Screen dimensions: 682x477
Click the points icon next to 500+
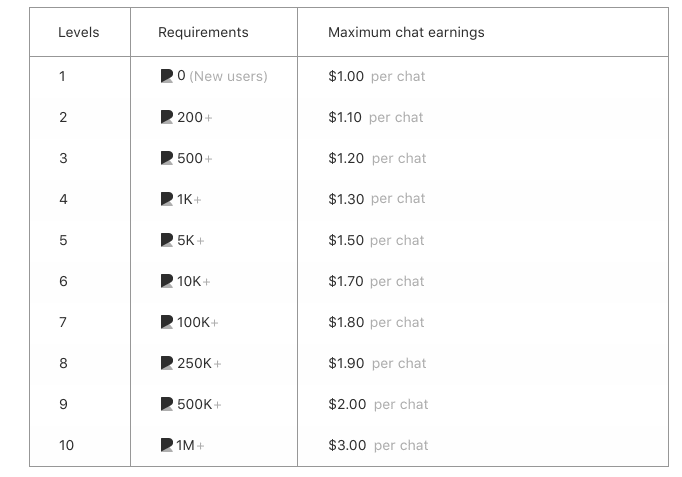[x=167, y=158]
